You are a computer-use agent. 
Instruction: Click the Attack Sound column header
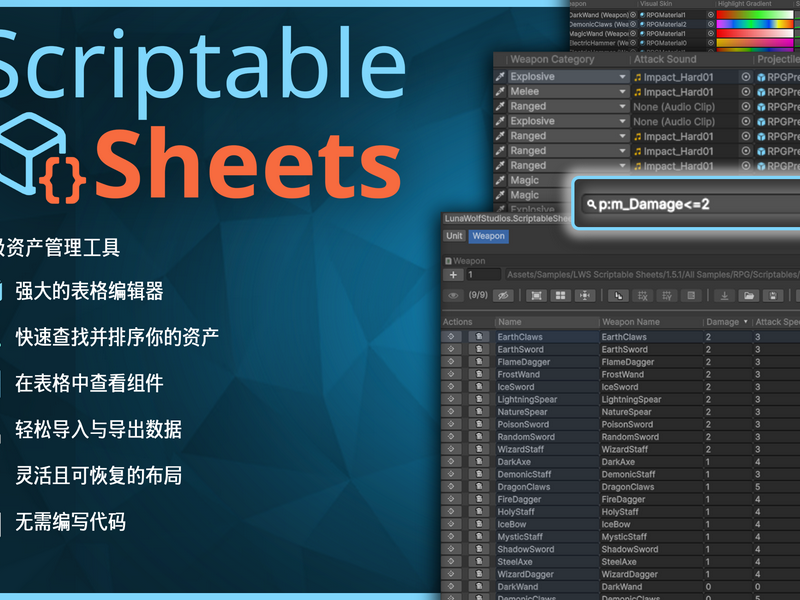tap(690, 60)
